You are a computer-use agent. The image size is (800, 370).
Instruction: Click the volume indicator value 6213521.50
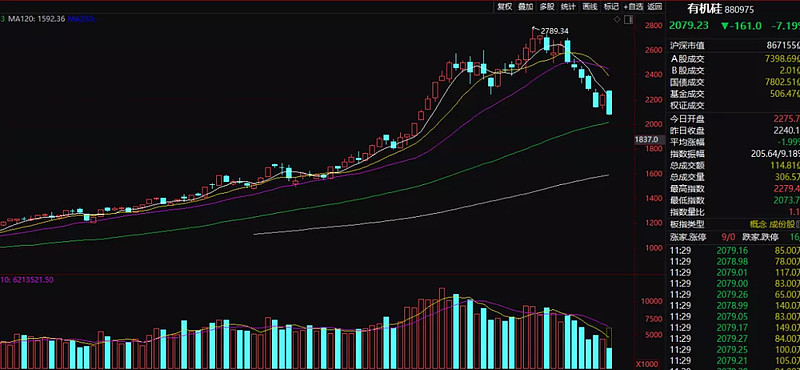point(33,280)
